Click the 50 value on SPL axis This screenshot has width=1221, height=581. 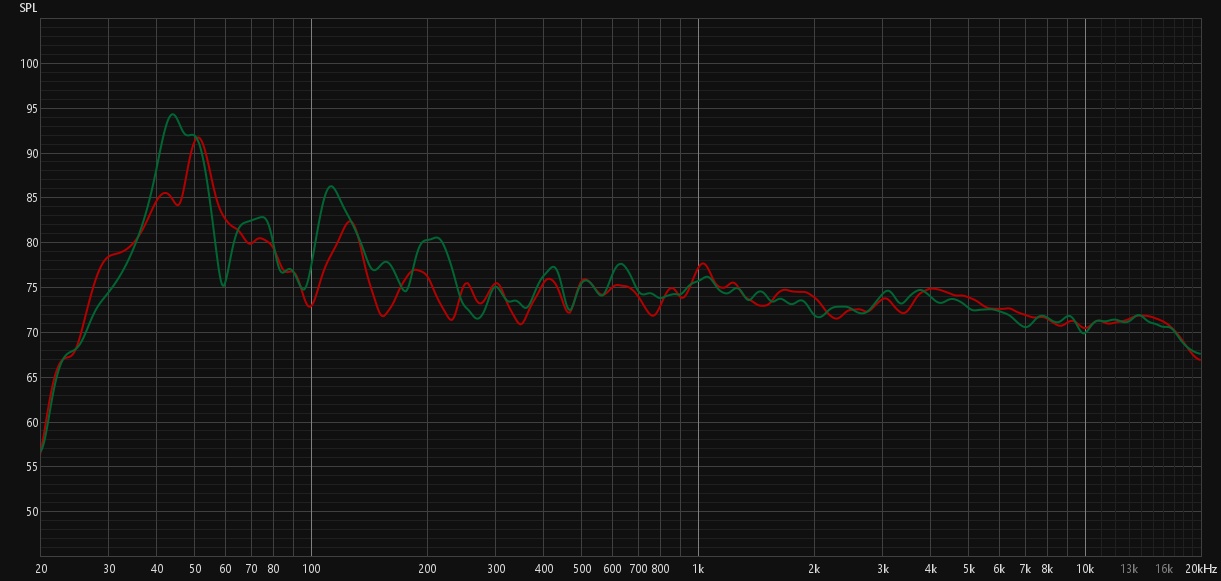(31, 512)
